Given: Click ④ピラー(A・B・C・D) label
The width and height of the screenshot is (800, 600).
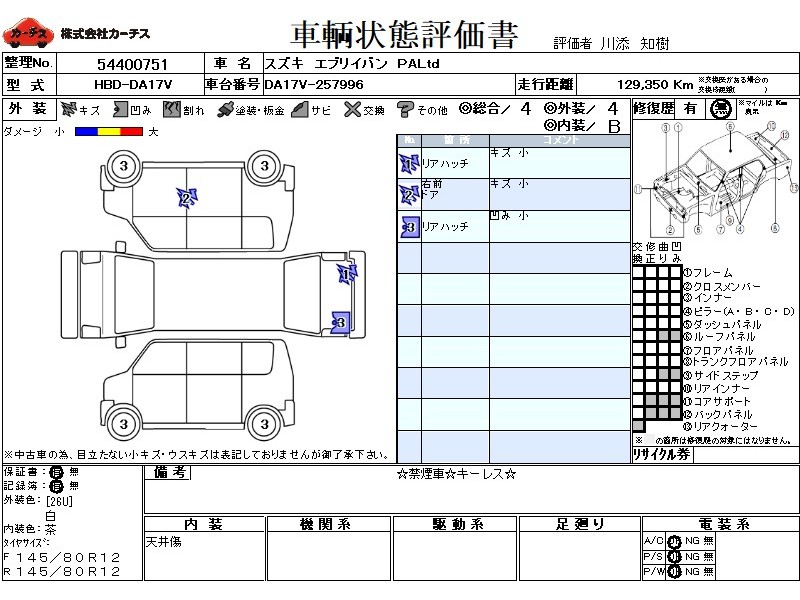Looking at the screenshot, I should click(x=739, y=311).
